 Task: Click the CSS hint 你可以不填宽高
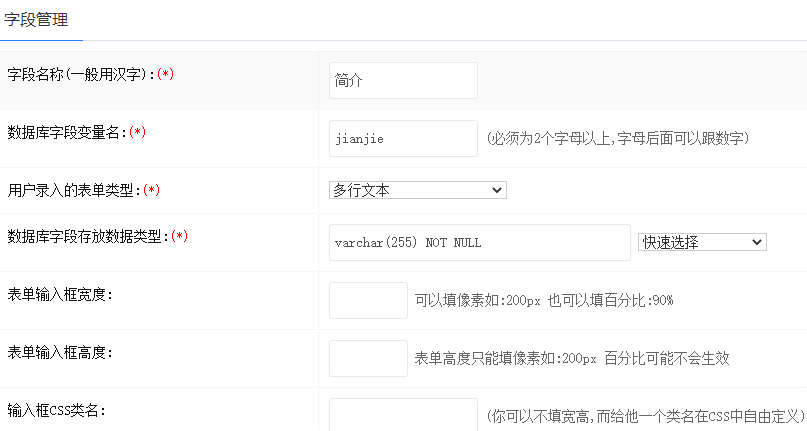click(645, 414)
